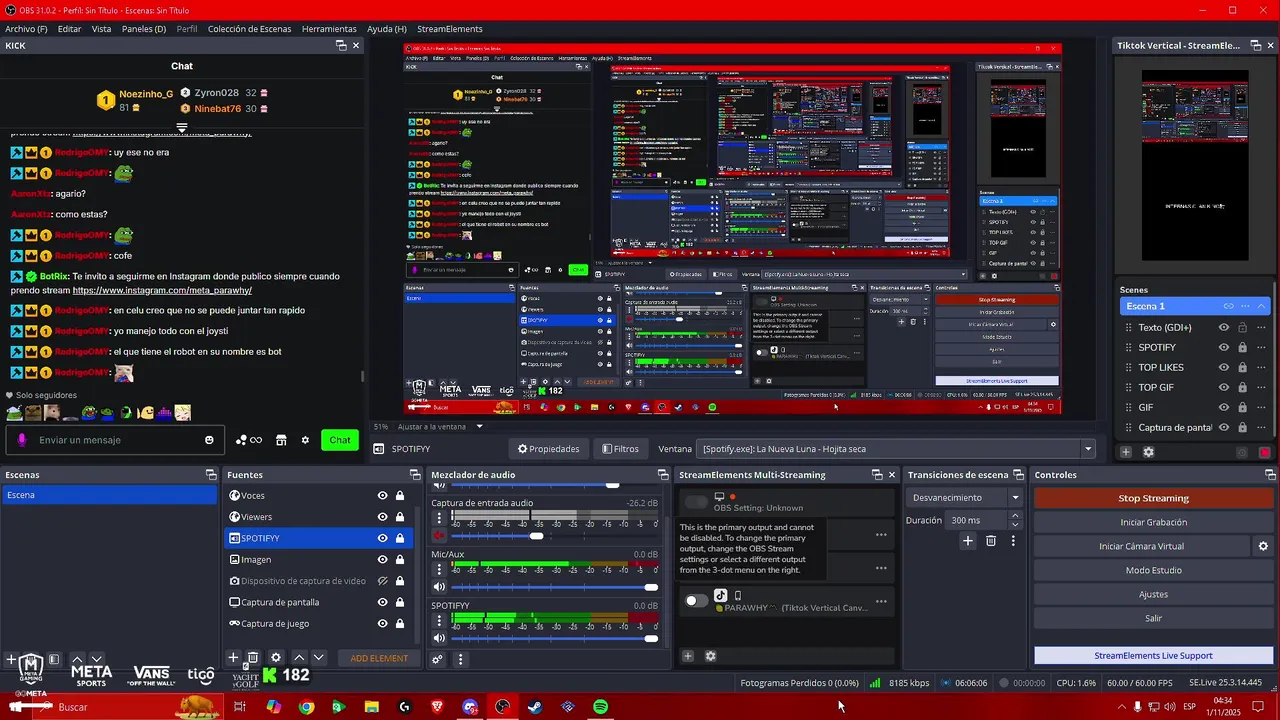
Task: Launch Google Chrome from taskbar
Action: click(x=306, y=707)
